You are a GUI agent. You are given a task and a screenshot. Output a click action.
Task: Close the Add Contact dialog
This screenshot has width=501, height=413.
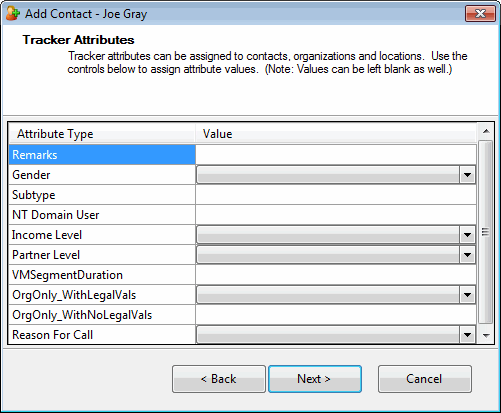click(480, 14)
